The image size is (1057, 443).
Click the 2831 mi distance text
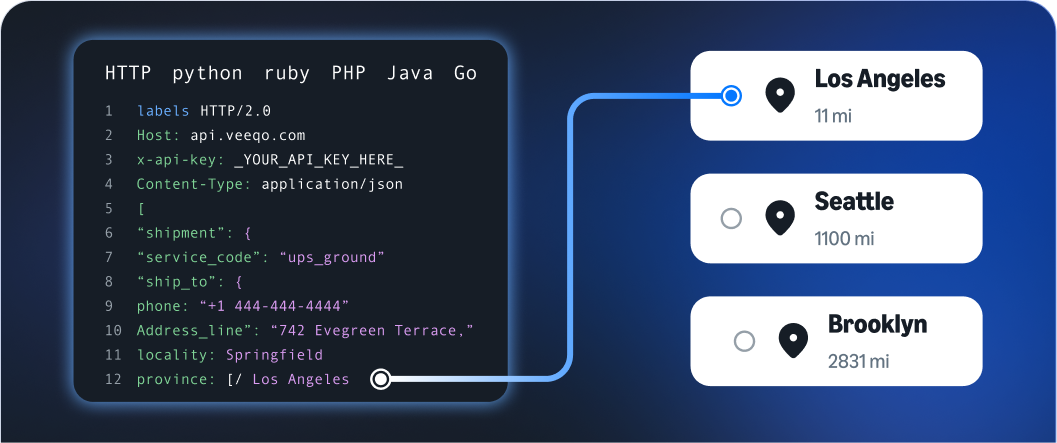click(858, 361)
